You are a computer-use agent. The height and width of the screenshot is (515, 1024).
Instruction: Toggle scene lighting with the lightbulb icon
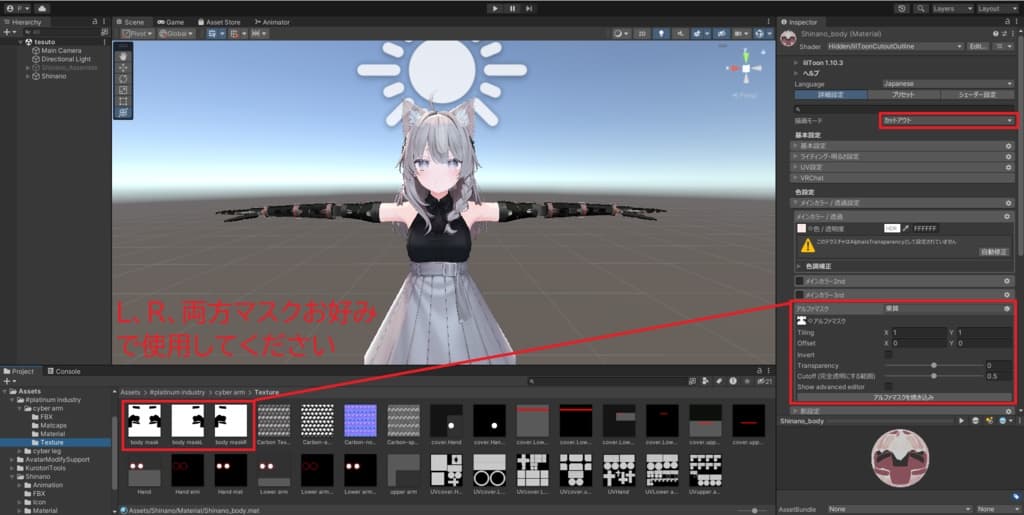point(662,33)
